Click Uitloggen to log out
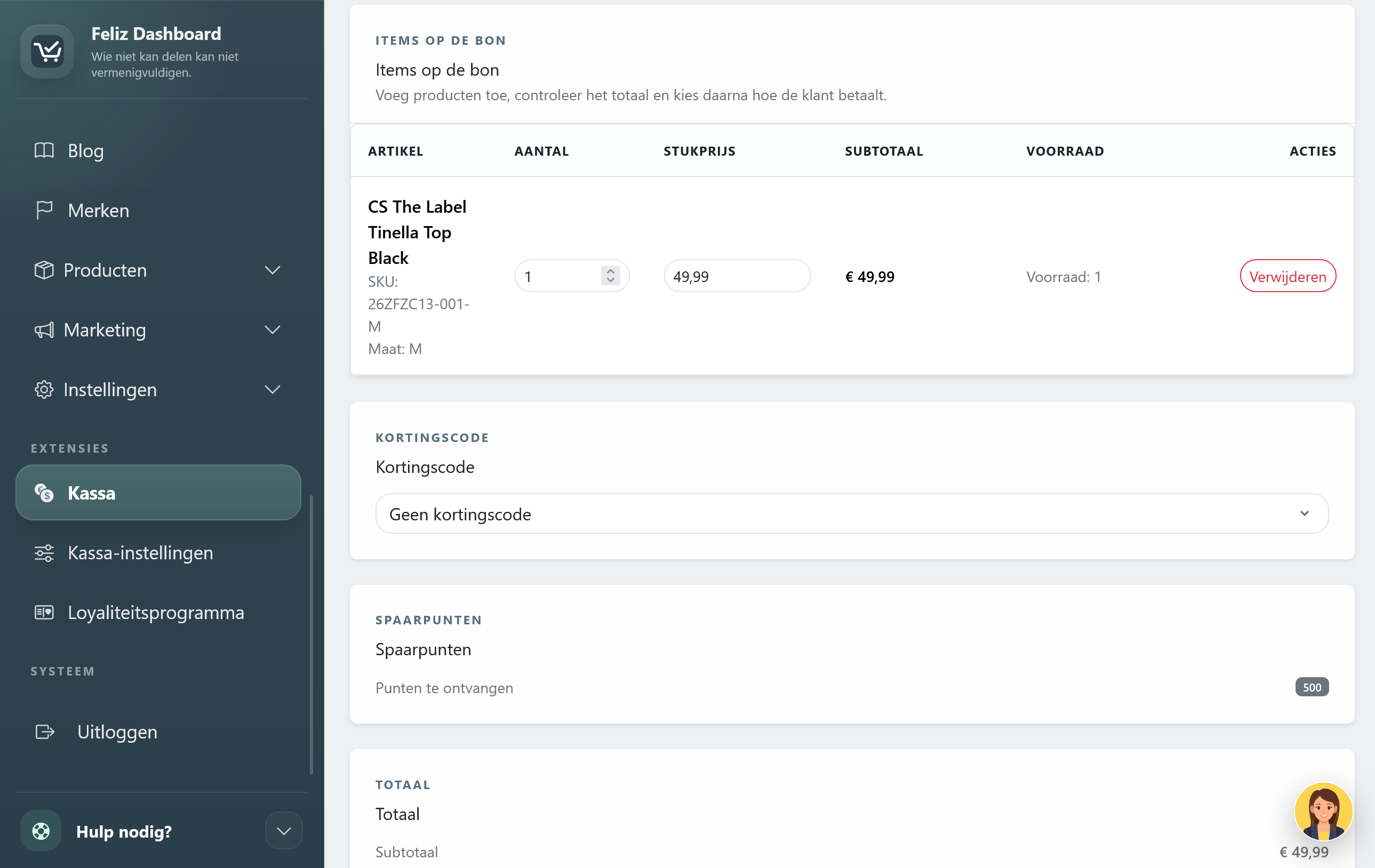This screenshot has height=868, width=1375. pos(157,732)
